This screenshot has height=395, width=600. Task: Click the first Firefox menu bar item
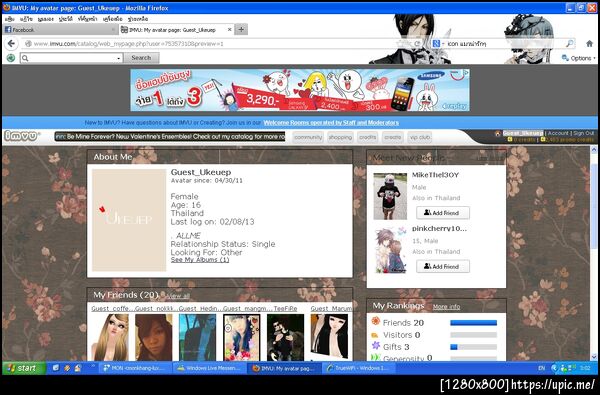click(x=10, y=19)
